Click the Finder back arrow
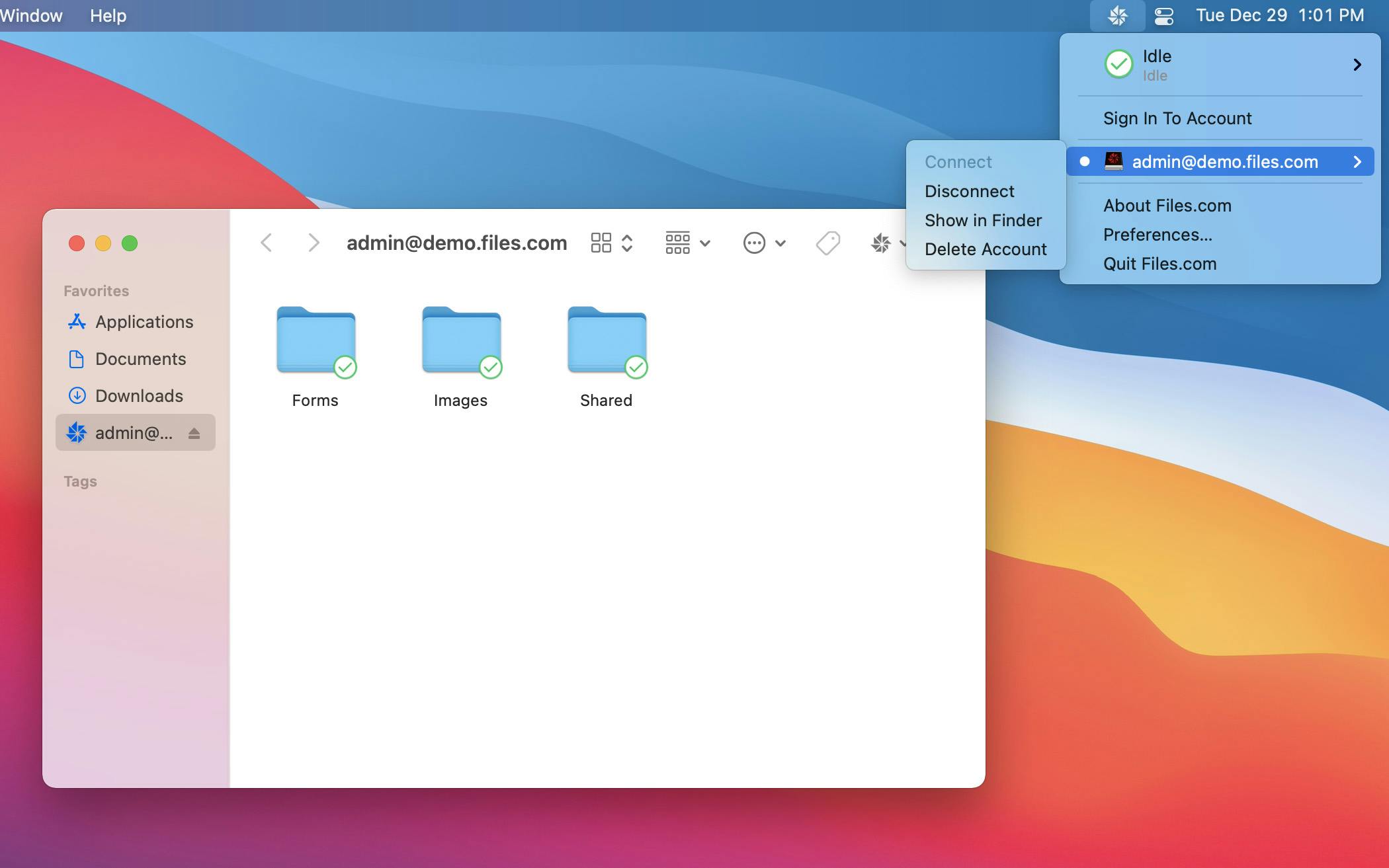 click(267, 243)
